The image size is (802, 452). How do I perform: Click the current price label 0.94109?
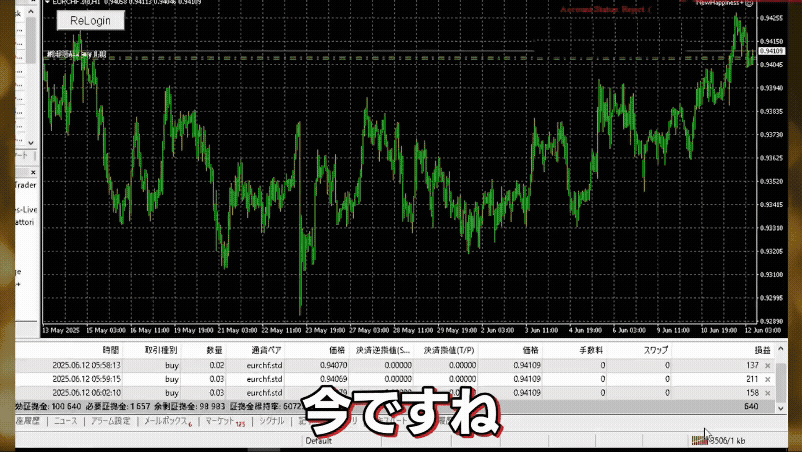click(x=772, y=51)
